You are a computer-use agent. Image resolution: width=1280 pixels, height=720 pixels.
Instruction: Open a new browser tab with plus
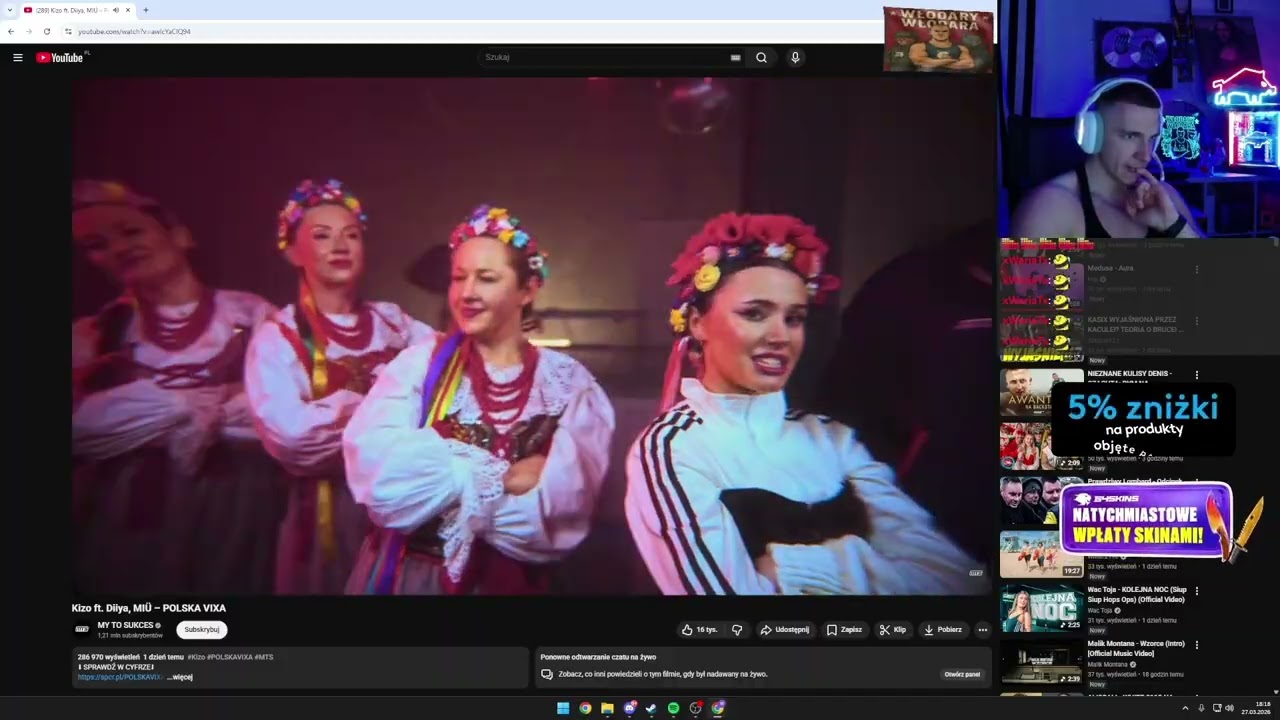click(x=146, y=10)
